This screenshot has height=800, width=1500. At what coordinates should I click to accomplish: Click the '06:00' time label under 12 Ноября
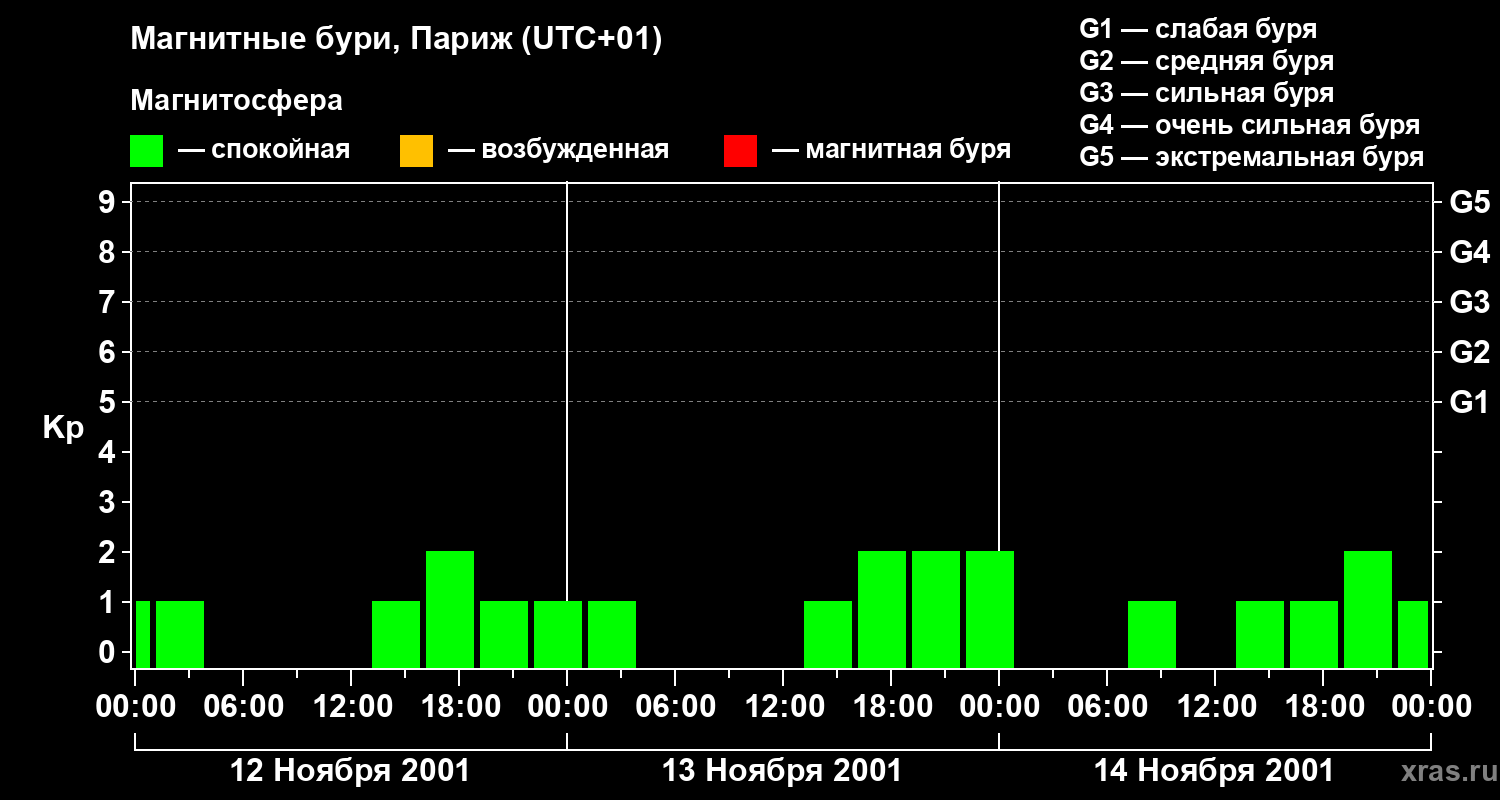243,707
